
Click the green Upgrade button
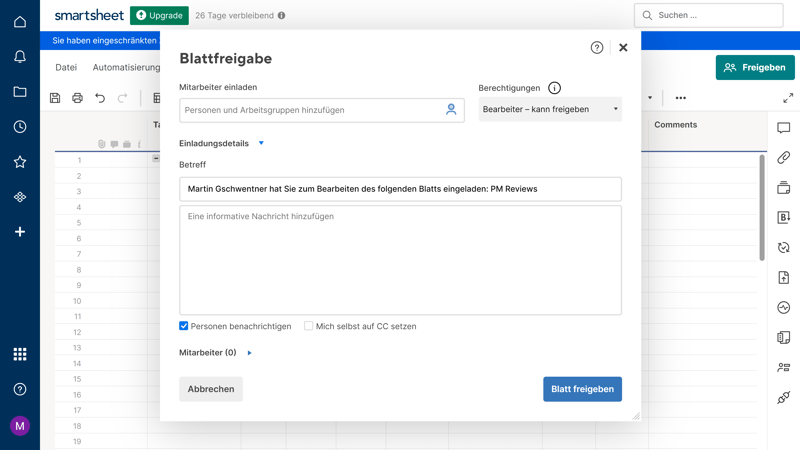pos(159,16)
